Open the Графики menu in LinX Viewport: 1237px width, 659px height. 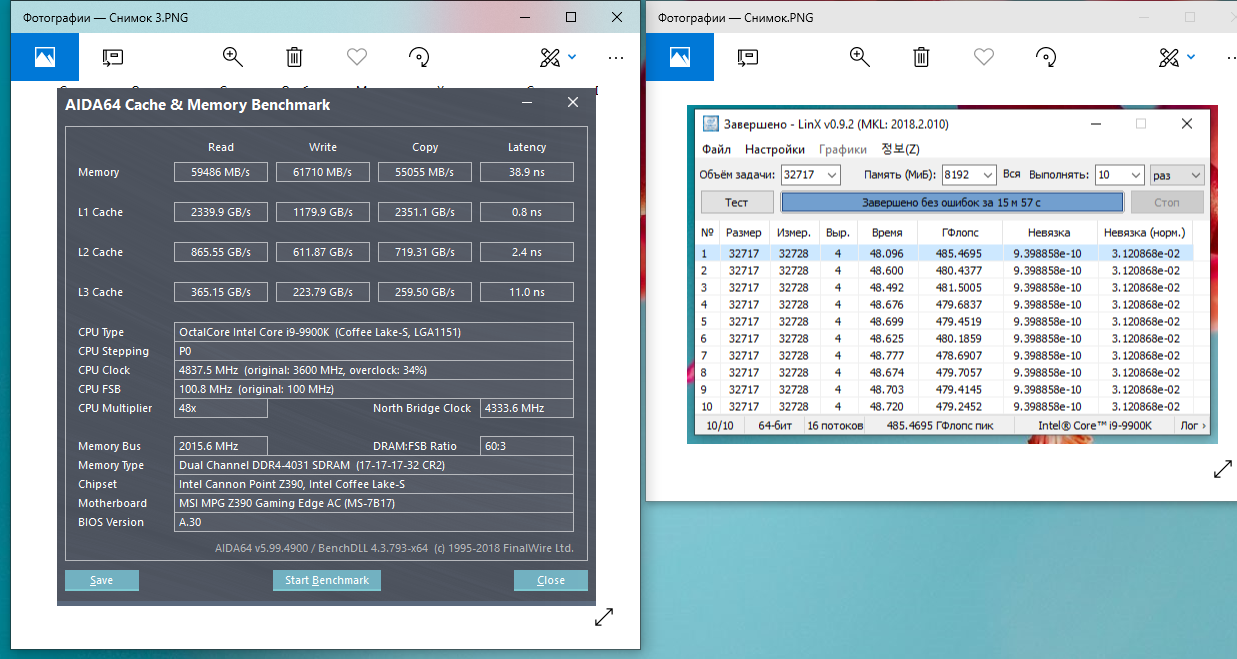click(843, 149)
